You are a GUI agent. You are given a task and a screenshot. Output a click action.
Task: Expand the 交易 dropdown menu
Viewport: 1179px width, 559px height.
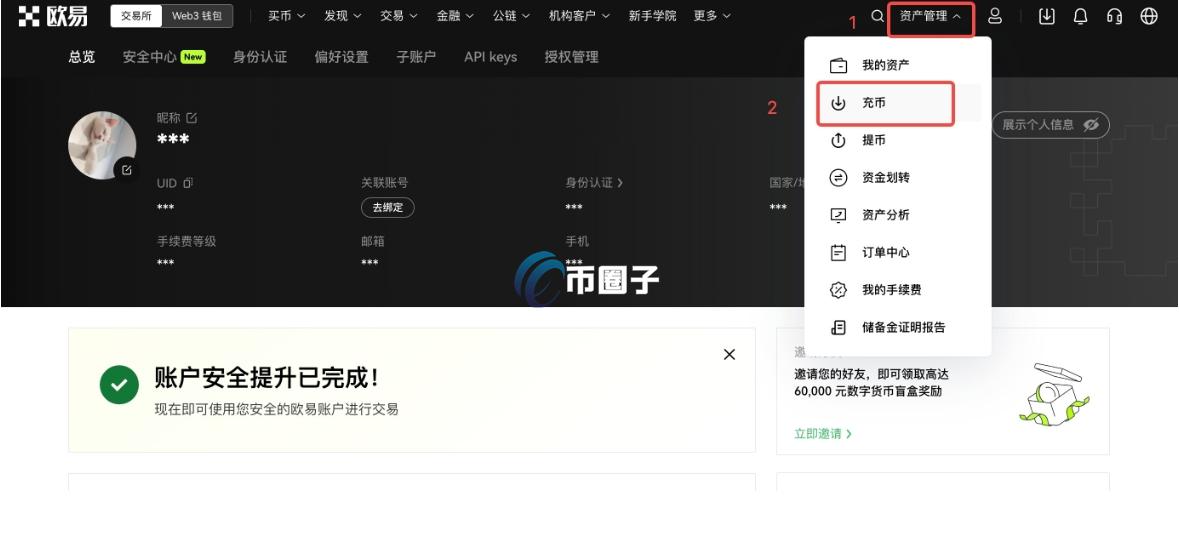[399, 16]
